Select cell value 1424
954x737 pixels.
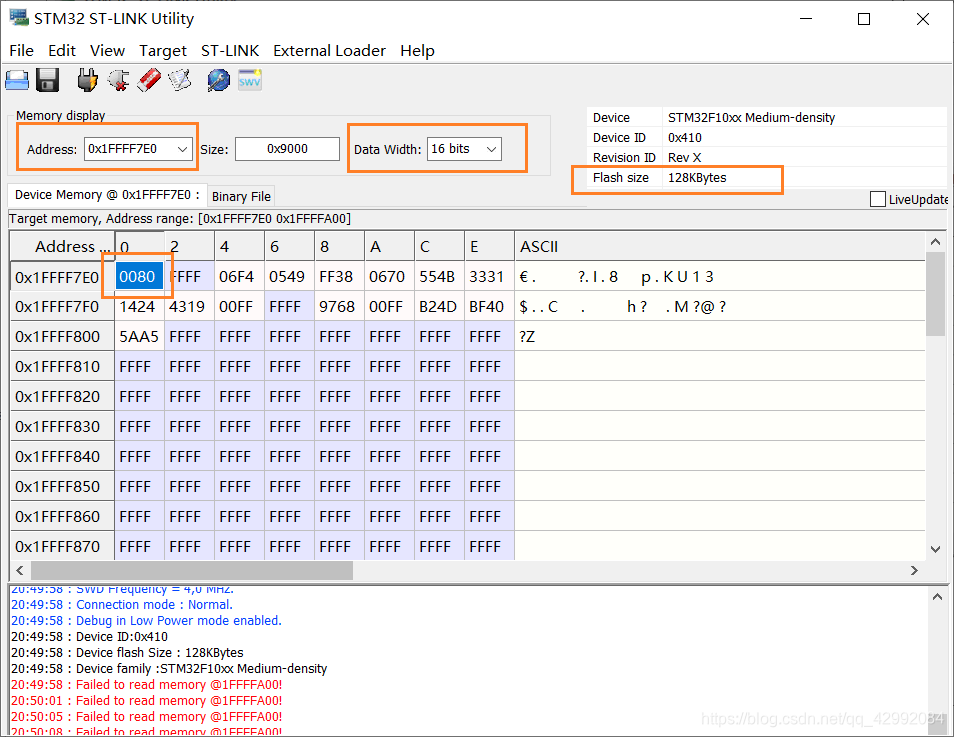[x=139, y=307]
